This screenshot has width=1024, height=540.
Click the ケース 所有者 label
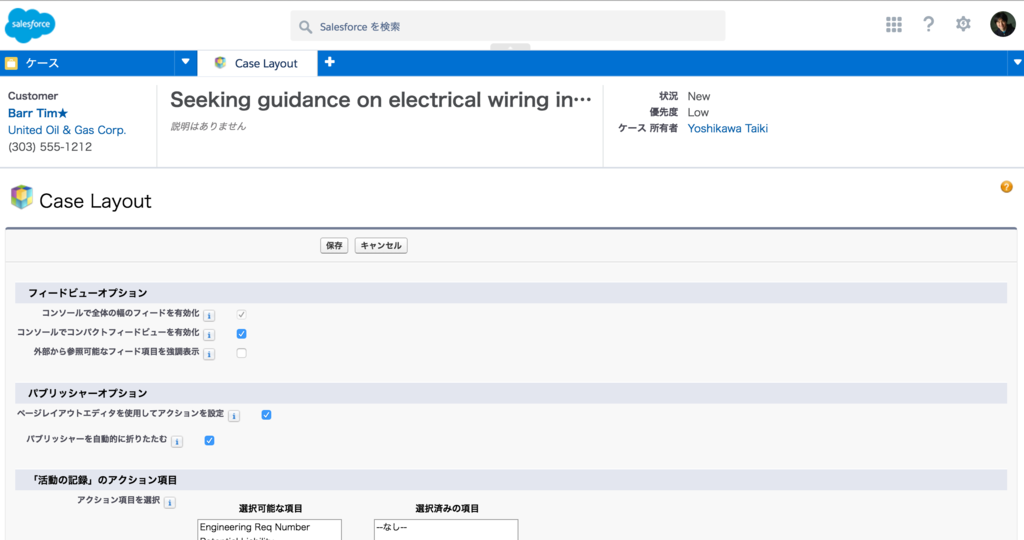[648, 129]
